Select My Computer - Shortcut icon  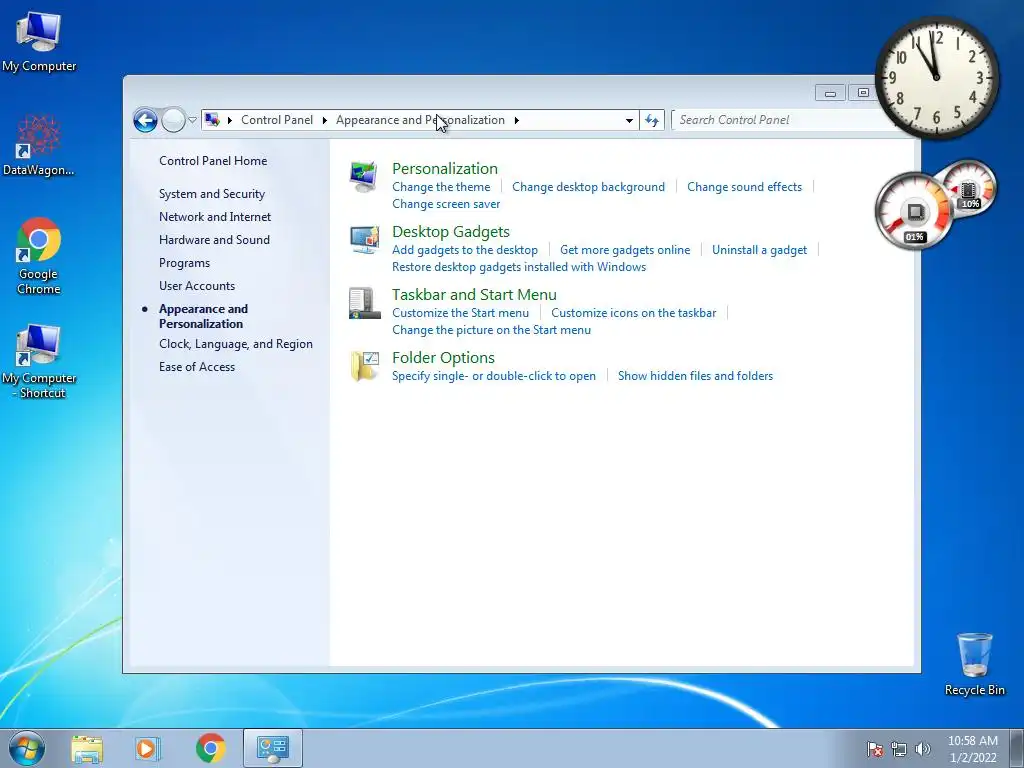[x=39, y=360]
